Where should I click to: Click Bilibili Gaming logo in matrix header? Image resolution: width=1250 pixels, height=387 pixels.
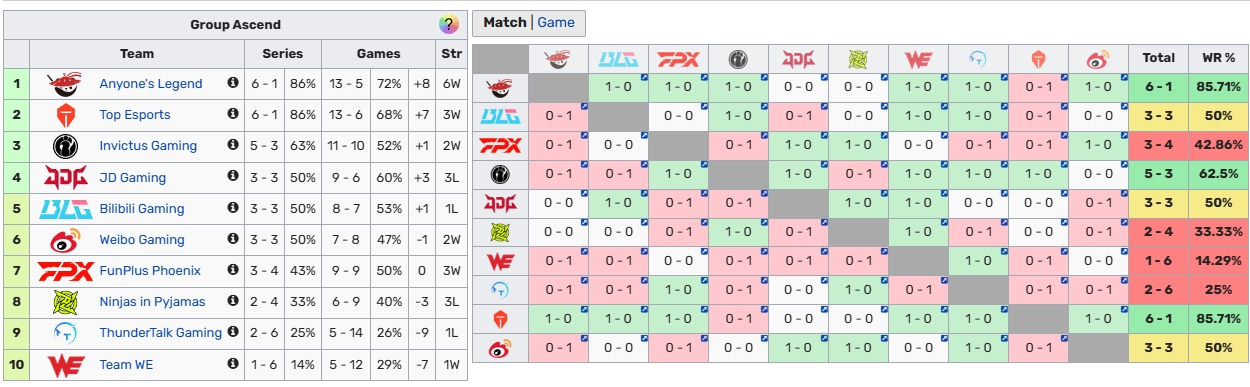coord(618,59)
